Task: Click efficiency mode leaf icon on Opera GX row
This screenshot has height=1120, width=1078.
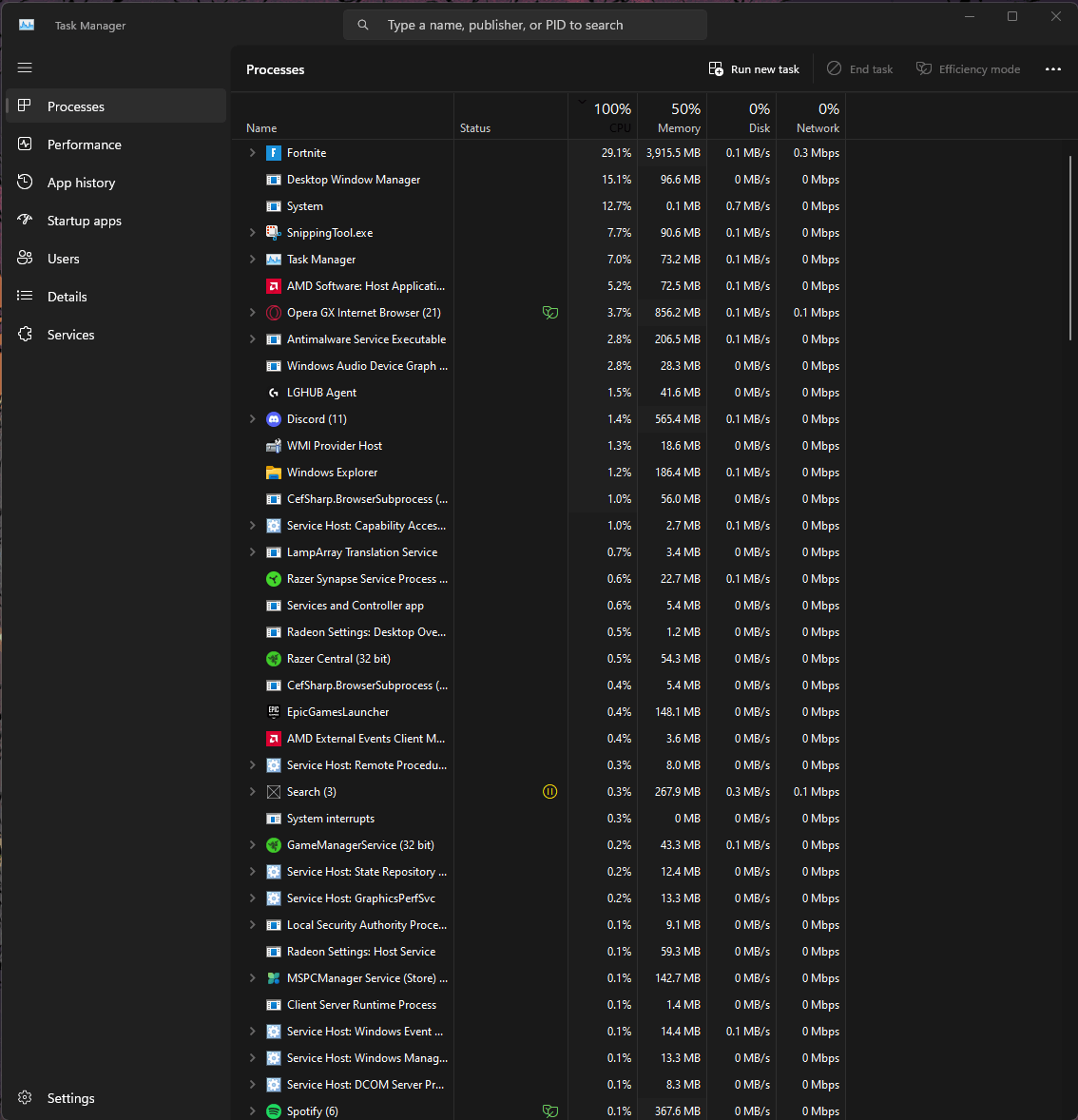Action: click(x=550, y=313)
